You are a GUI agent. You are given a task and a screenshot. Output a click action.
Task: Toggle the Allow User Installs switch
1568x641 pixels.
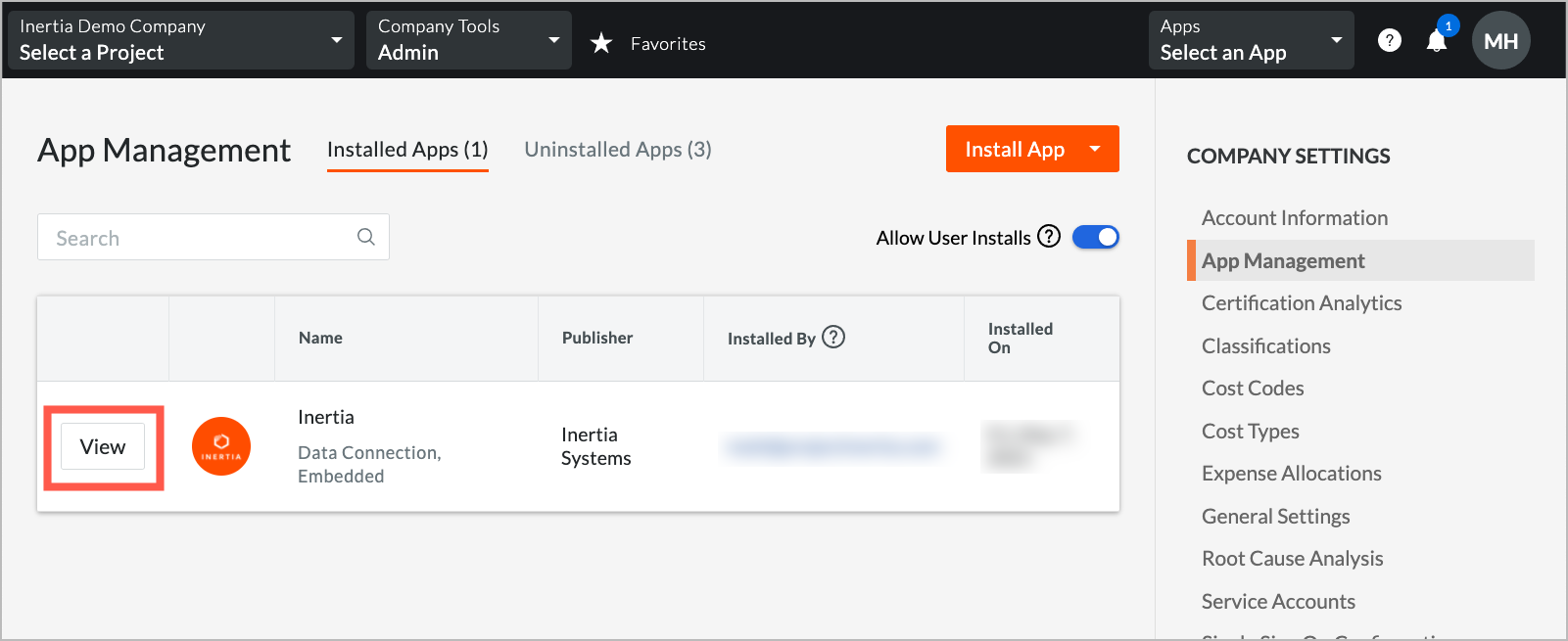point(1096,237)
